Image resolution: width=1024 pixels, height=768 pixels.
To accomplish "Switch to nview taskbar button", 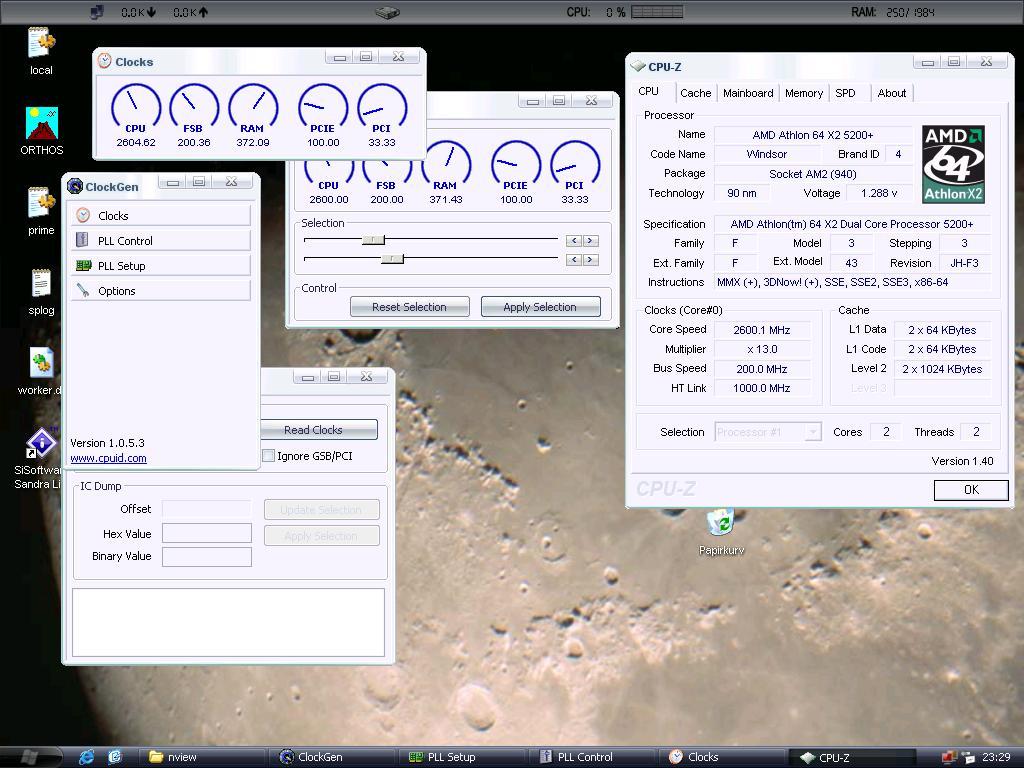I will [x=202, y=757].
